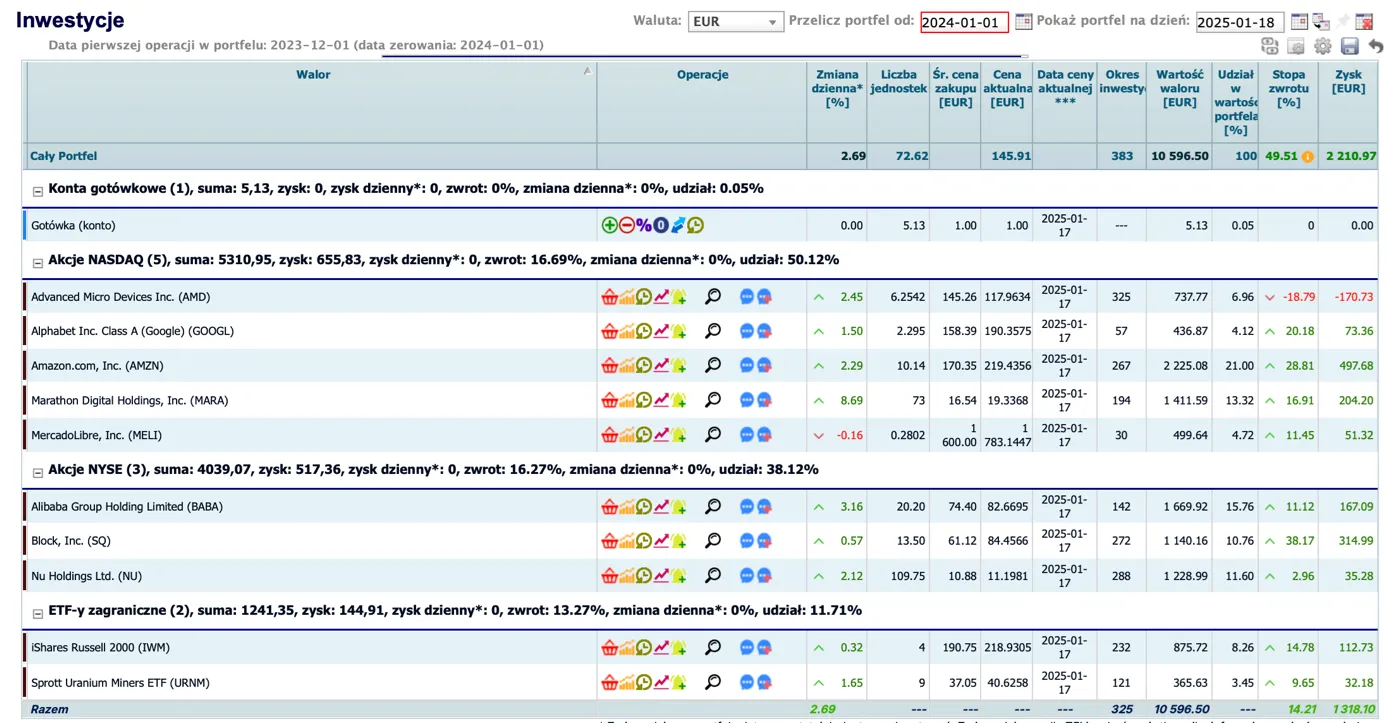Click the Pokaż portfel na dzień date field
The image size is (1386, 723).
tap(1239, 22)
